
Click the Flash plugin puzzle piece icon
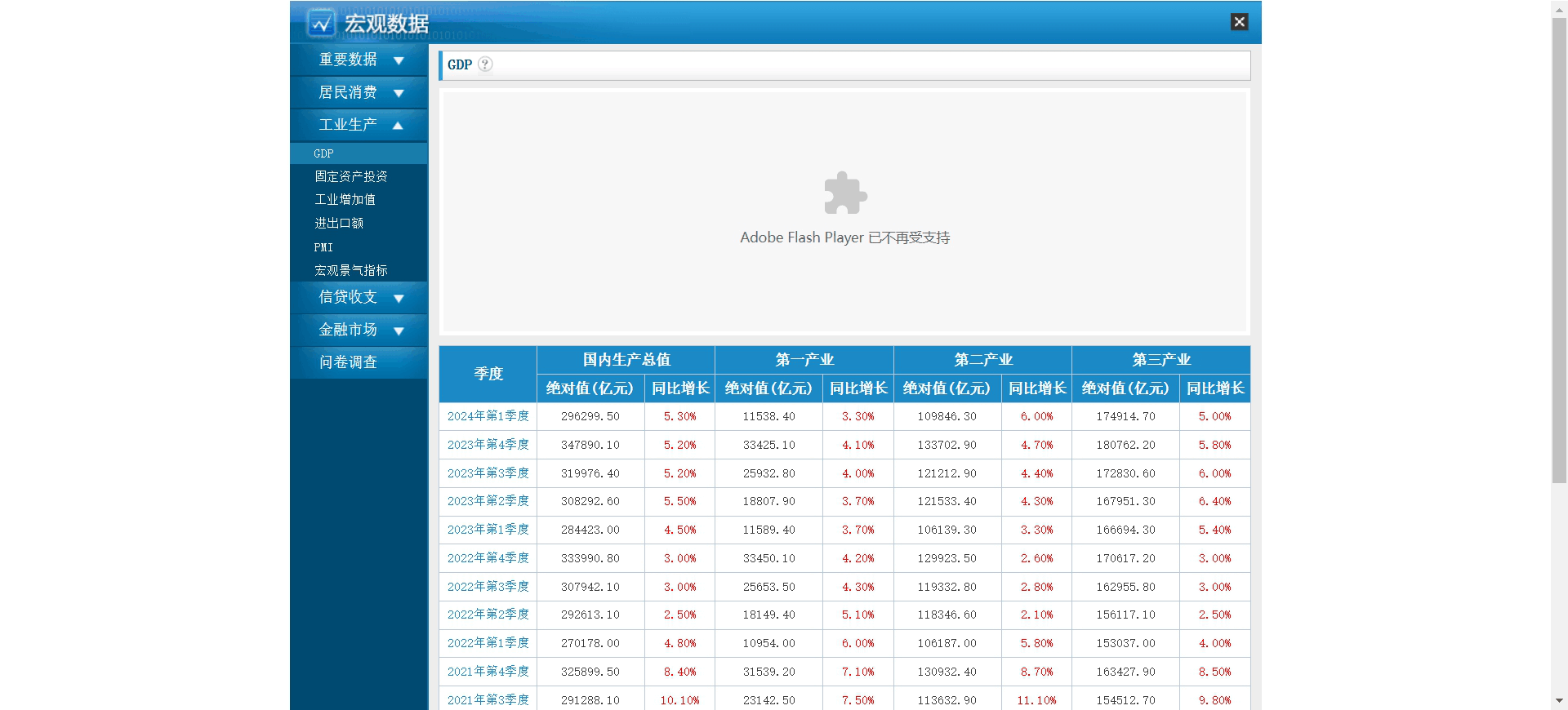[x=845, y=193]
